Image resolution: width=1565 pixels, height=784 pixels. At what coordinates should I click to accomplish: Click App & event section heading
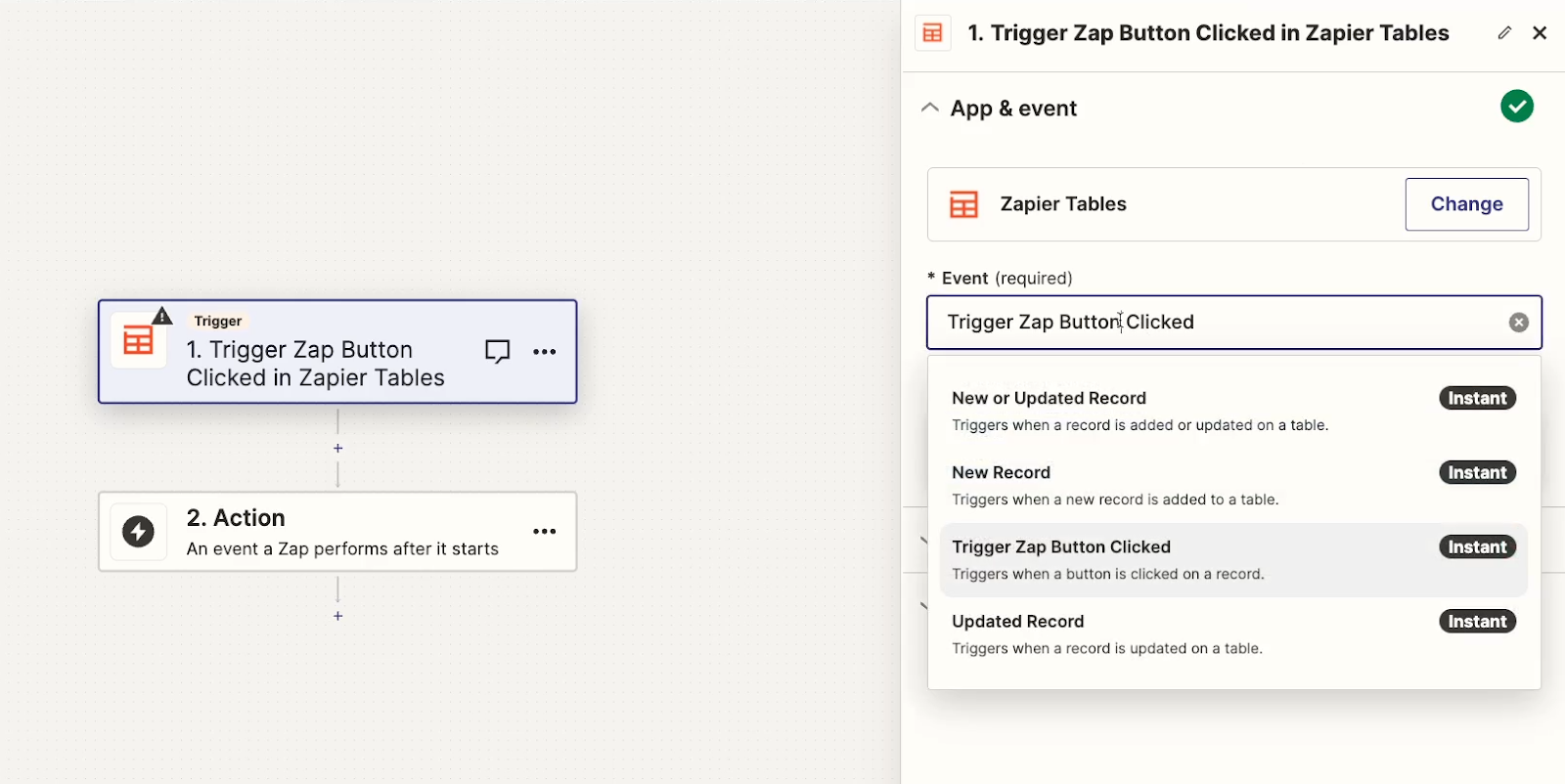[x=1013, y=109]
